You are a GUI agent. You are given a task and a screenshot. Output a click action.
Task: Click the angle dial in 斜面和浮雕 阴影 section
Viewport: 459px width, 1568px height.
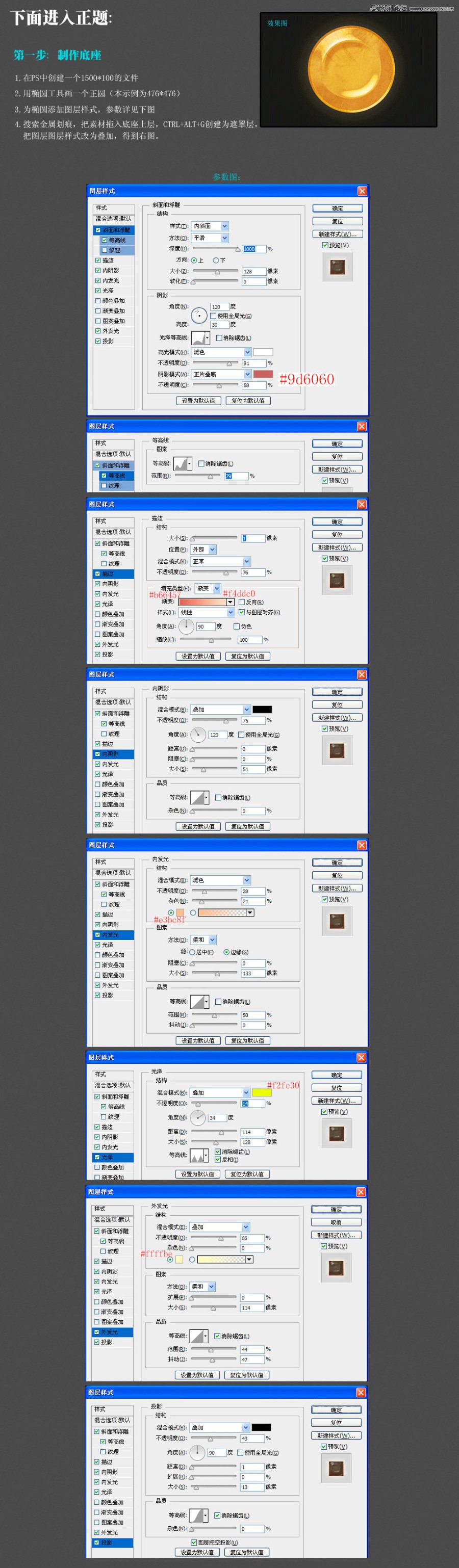[199, 316]
